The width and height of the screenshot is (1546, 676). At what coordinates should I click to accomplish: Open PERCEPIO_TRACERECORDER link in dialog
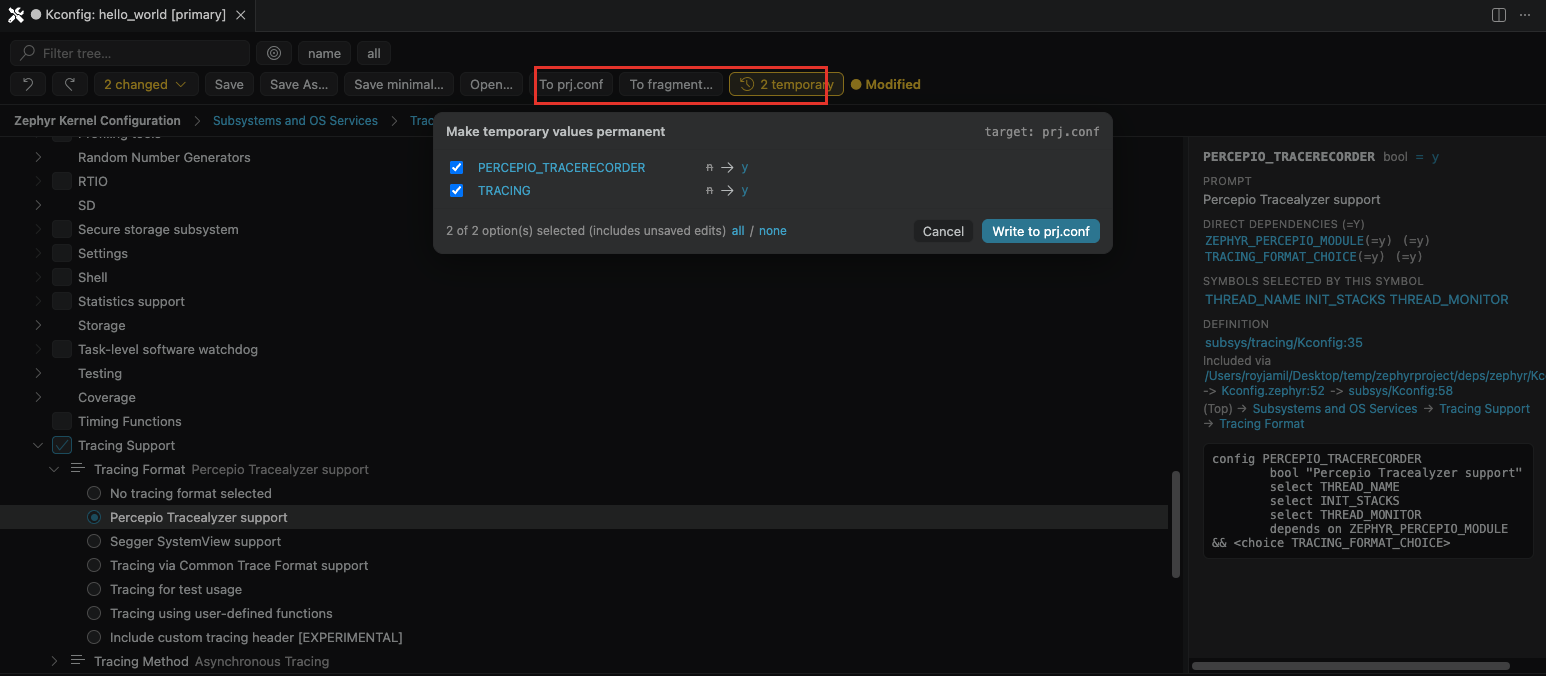(561, 167)
